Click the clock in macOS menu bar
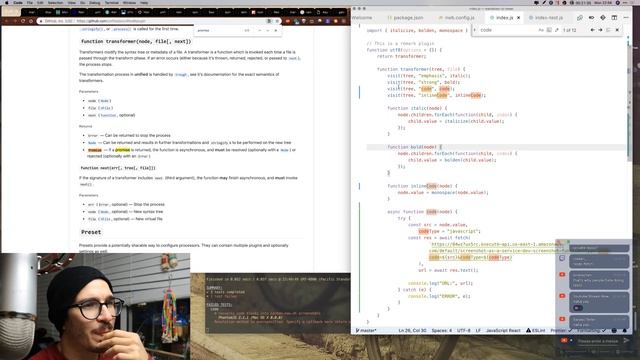The image size is (640, 360). 604,3
